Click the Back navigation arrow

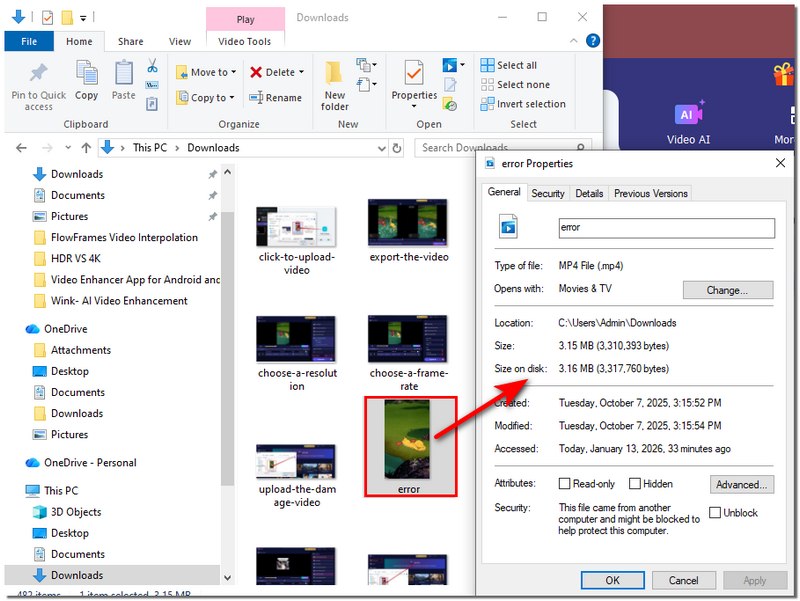tap(20, 146)
